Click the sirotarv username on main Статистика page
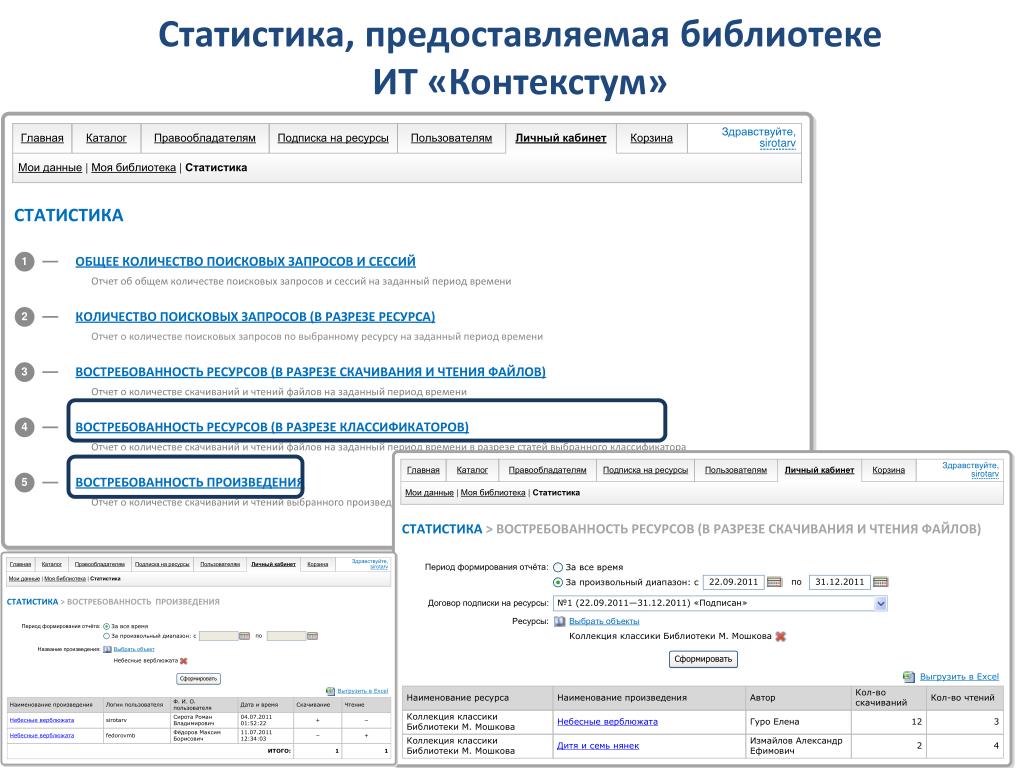Screen dimensions: 1024x768 point(778,143)
